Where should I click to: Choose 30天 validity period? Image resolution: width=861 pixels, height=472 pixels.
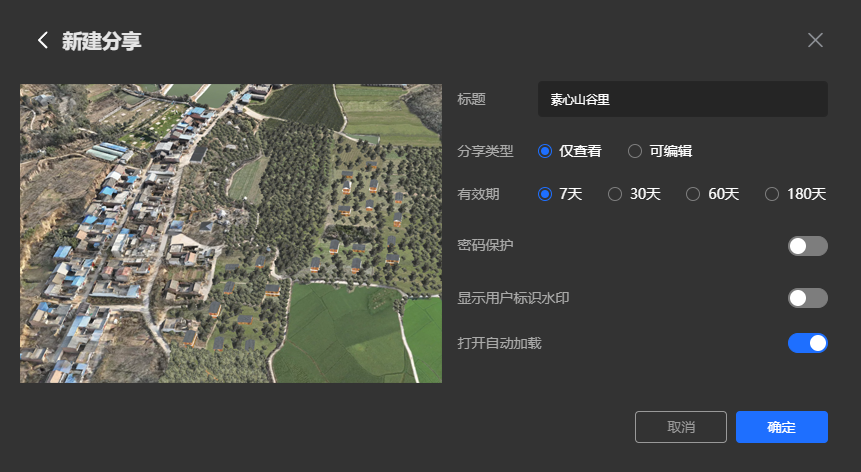tap(634, 194)
